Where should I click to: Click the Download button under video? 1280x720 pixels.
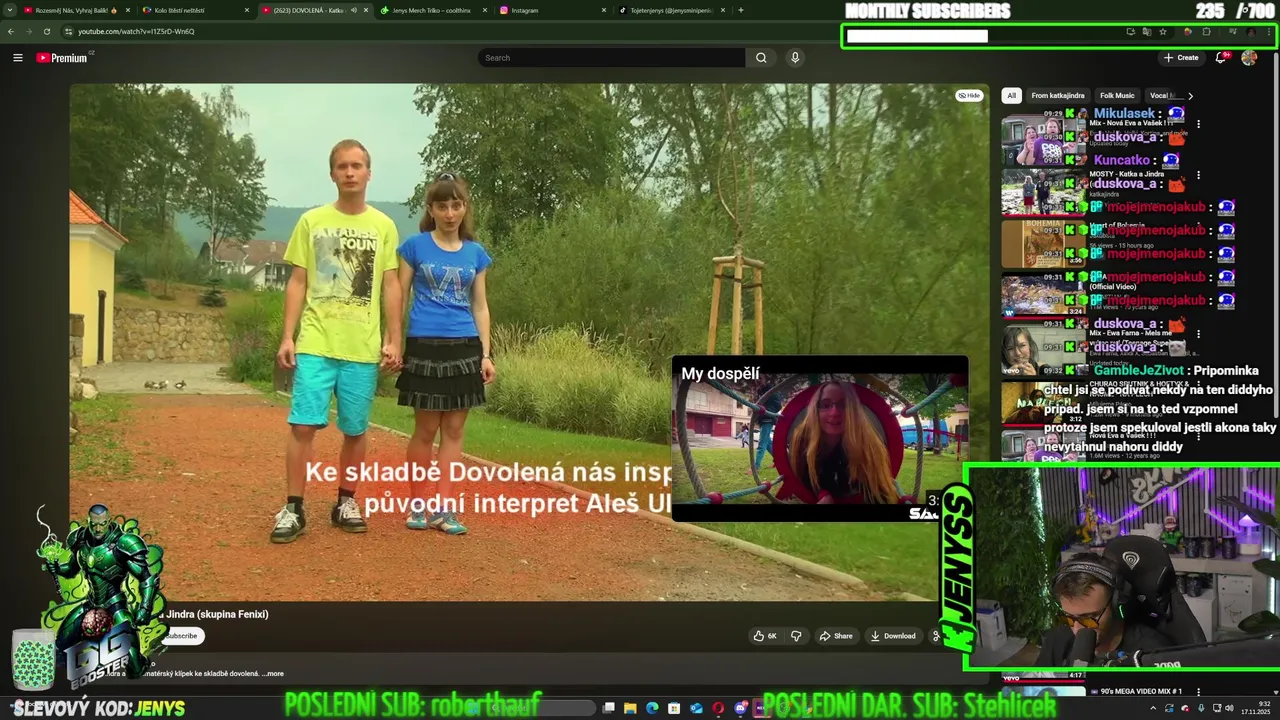click(x=893, y=636)
